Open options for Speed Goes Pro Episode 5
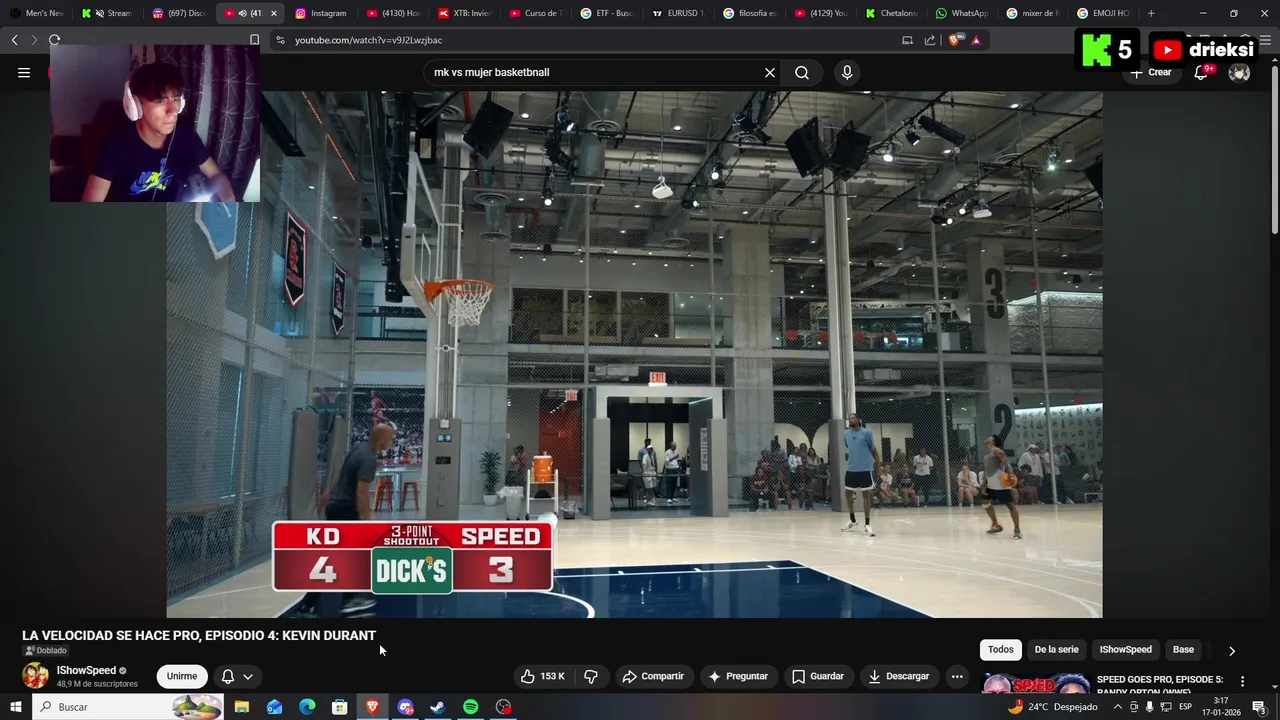The height and width of the screenshot is (720, 1280). 1242,681
